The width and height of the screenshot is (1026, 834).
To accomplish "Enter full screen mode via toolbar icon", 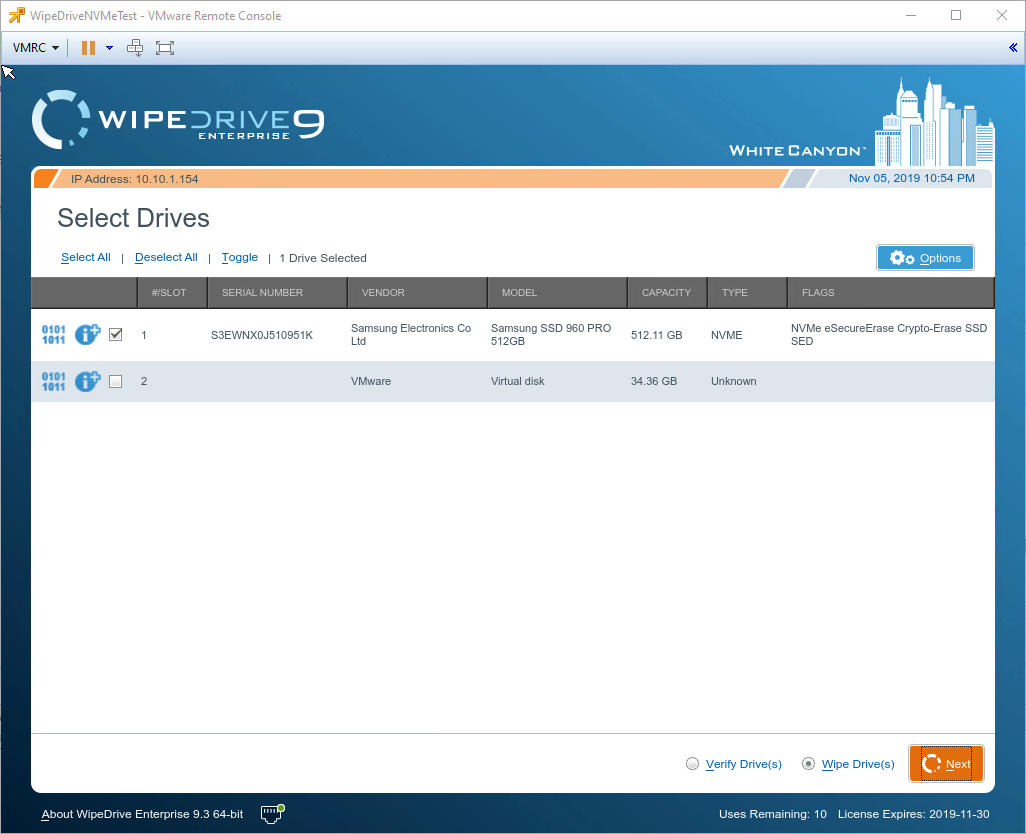I will [x=165, y=48].
